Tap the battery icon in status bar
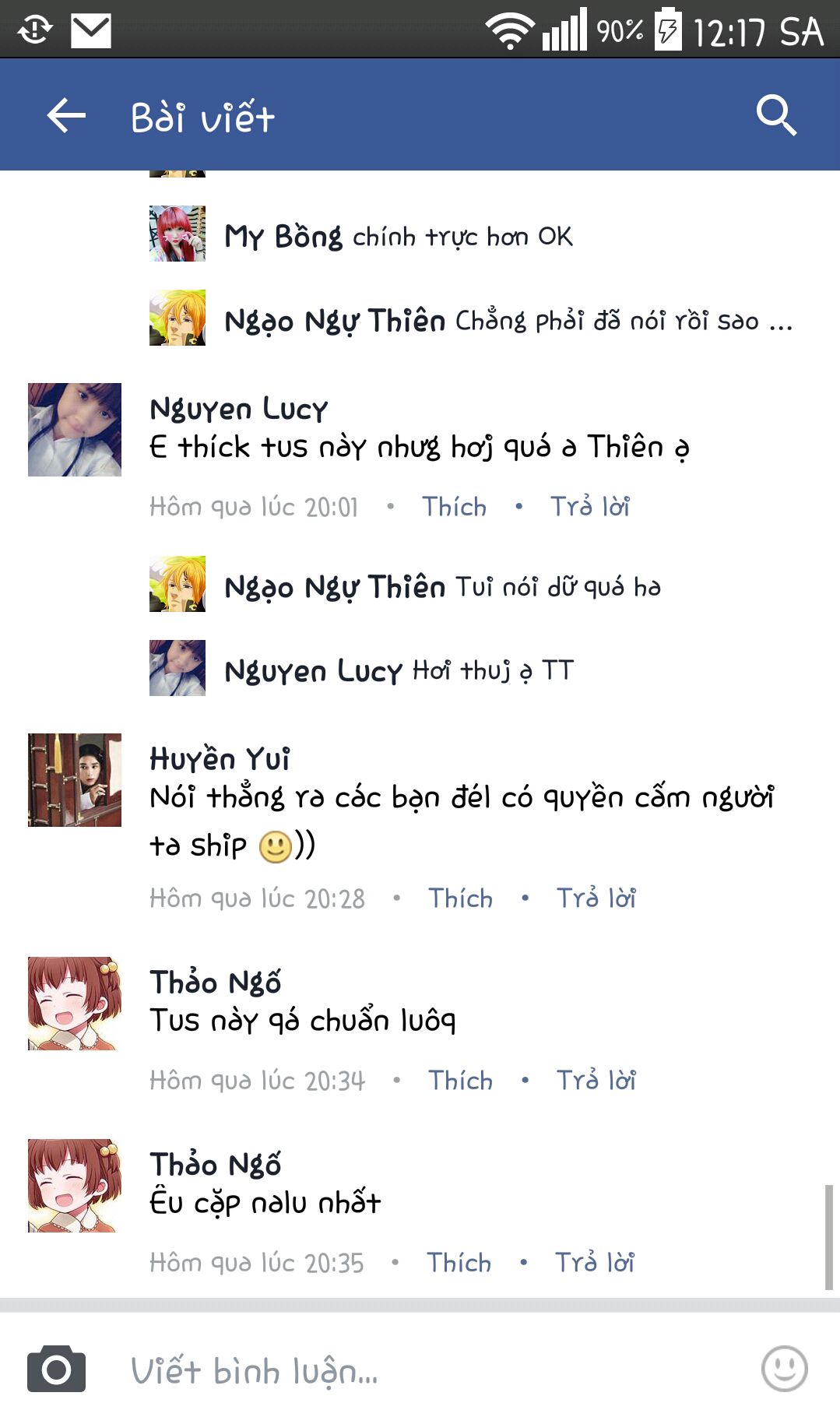Screen dimensions: 840x1424 668,30
